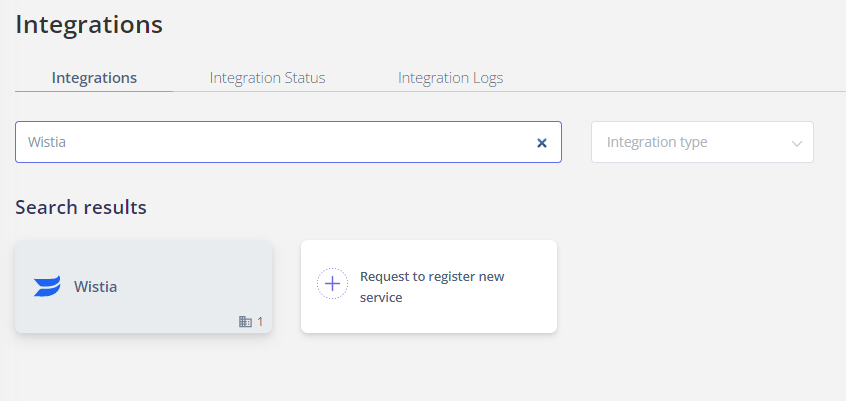Open the Wistia integration card
The width and height of the screenshot is (846, 401).
[144, 287]
